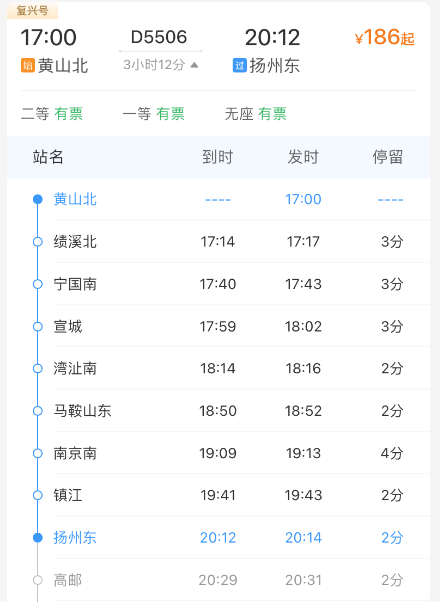Choose 二等 有票 seat option
The image size is (440, 602).
click(52, 114)
